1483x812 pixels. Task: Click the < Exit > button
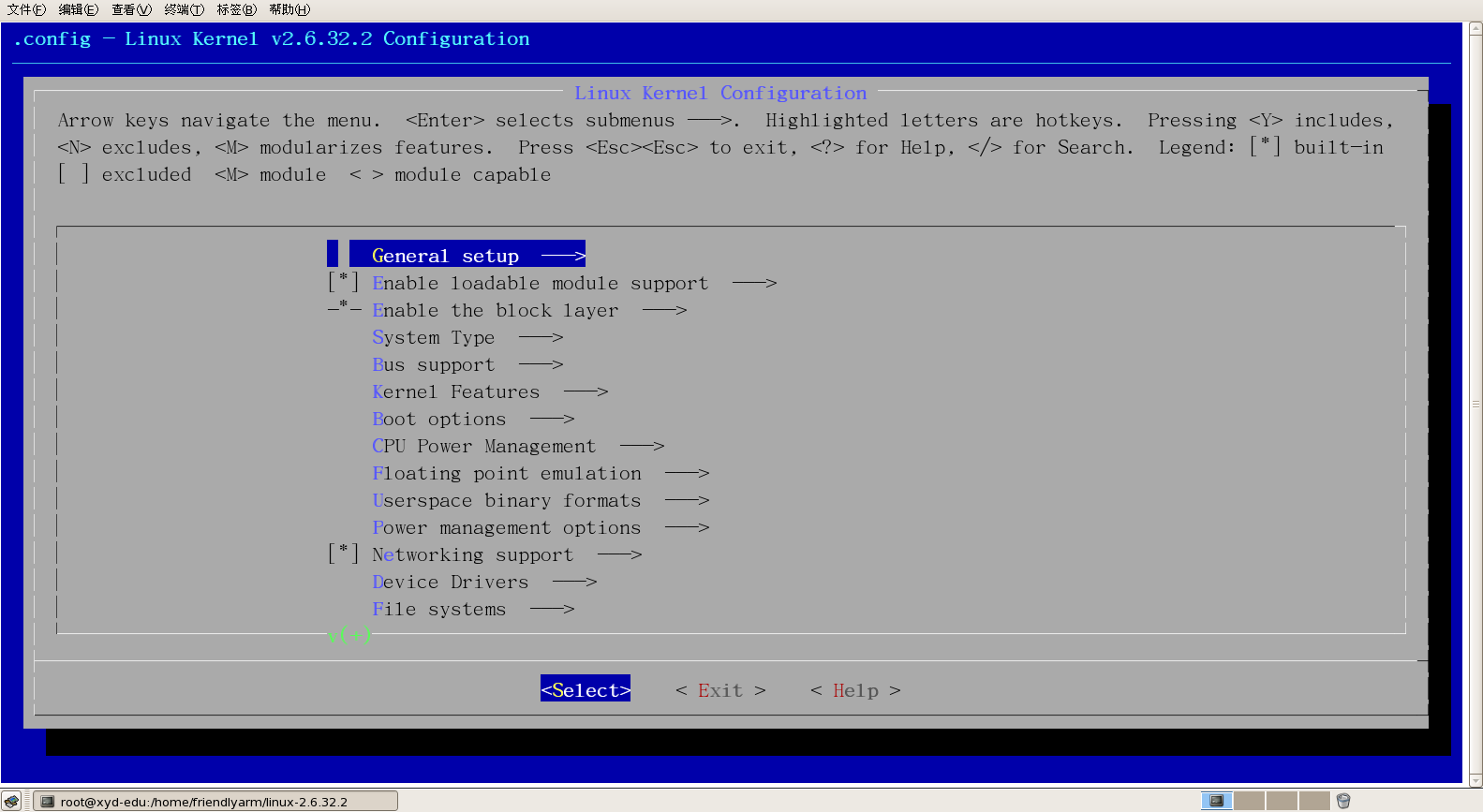pos(720,690)
